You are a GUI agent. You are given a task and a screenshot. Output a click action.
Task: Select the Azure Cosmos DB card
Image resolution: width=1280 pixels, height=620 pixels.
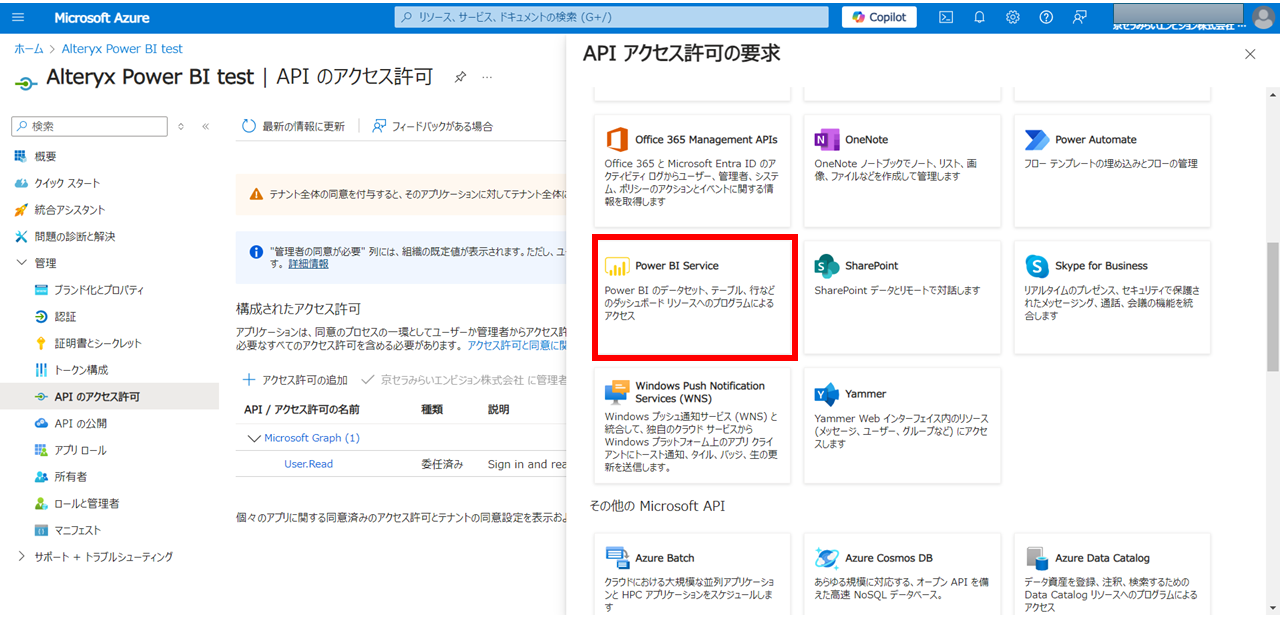tap(902, 575)
